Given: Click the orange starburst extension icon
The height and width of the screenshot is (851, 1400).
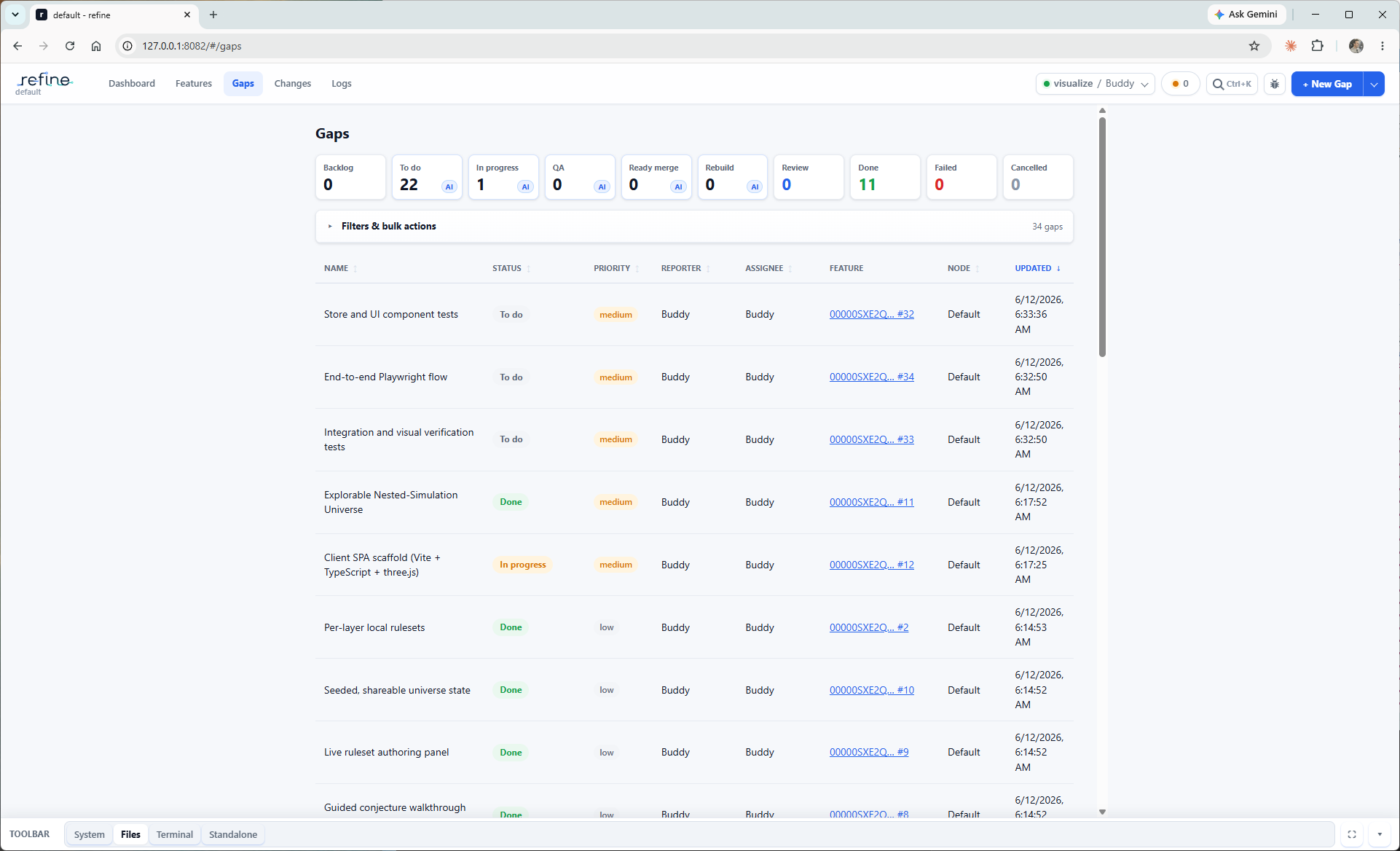Looking at the screenshot, I should [x=1291, y=46].
